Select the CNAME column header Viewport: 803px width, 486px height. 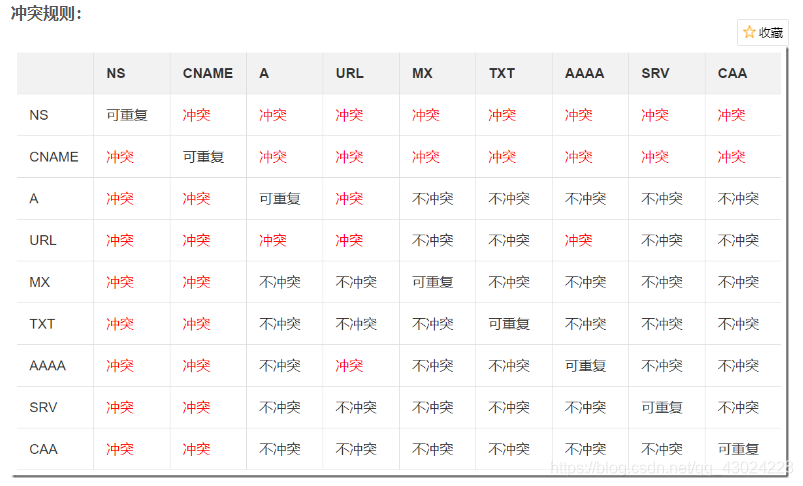[207, 73]
